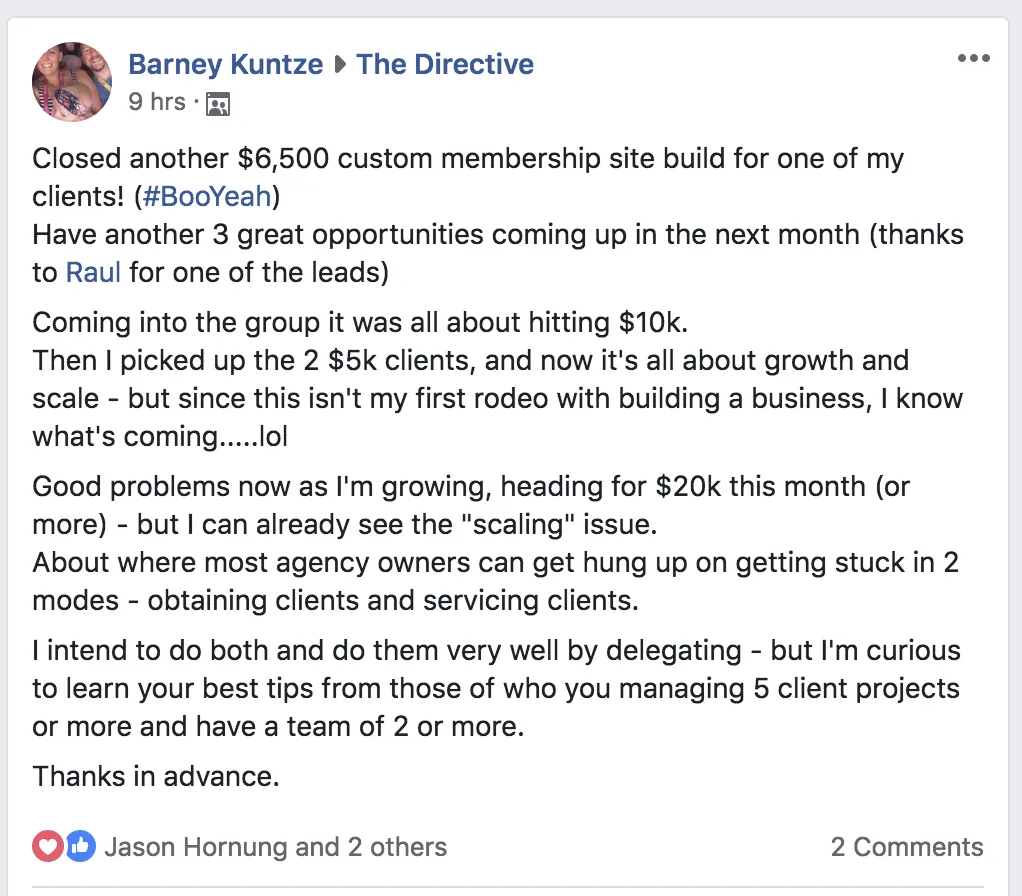Expand the "2 Comments" thread
This screenshot has height=896, width=1022.
point(906,848)
